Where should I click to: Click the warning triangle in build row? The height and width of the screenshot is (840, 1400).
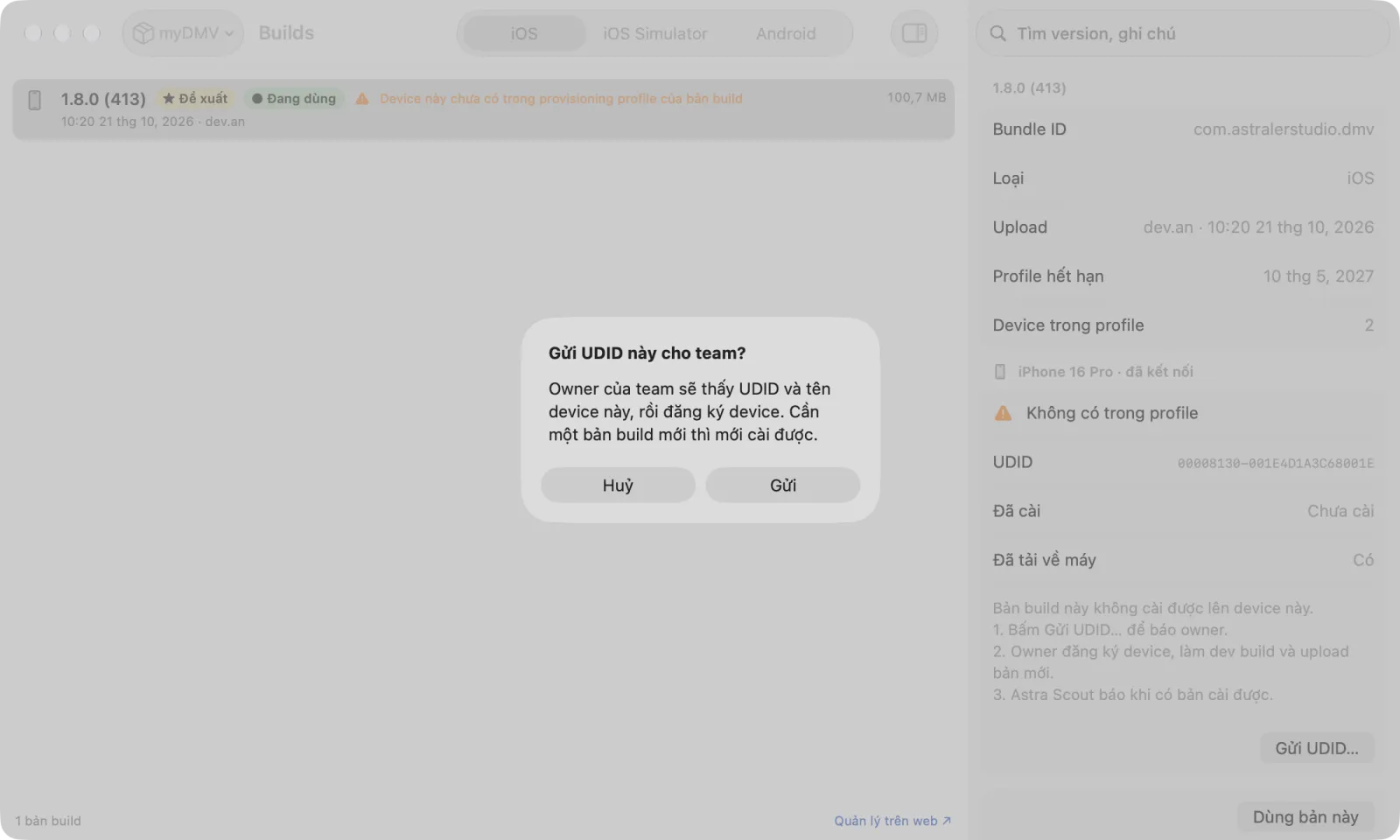(x=362, y=99)
